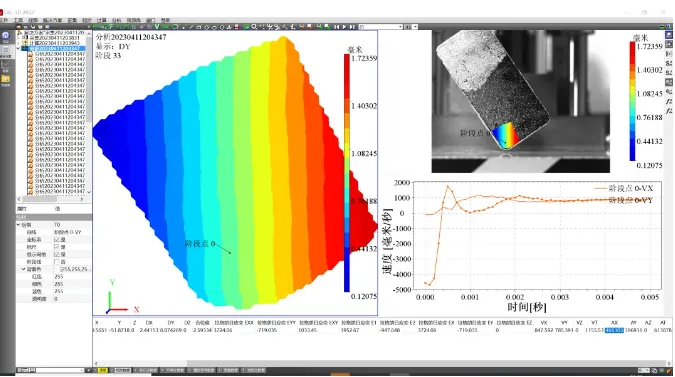675x377 pixels.
Task: Click the VT value 1155.53
Action: 594,330
